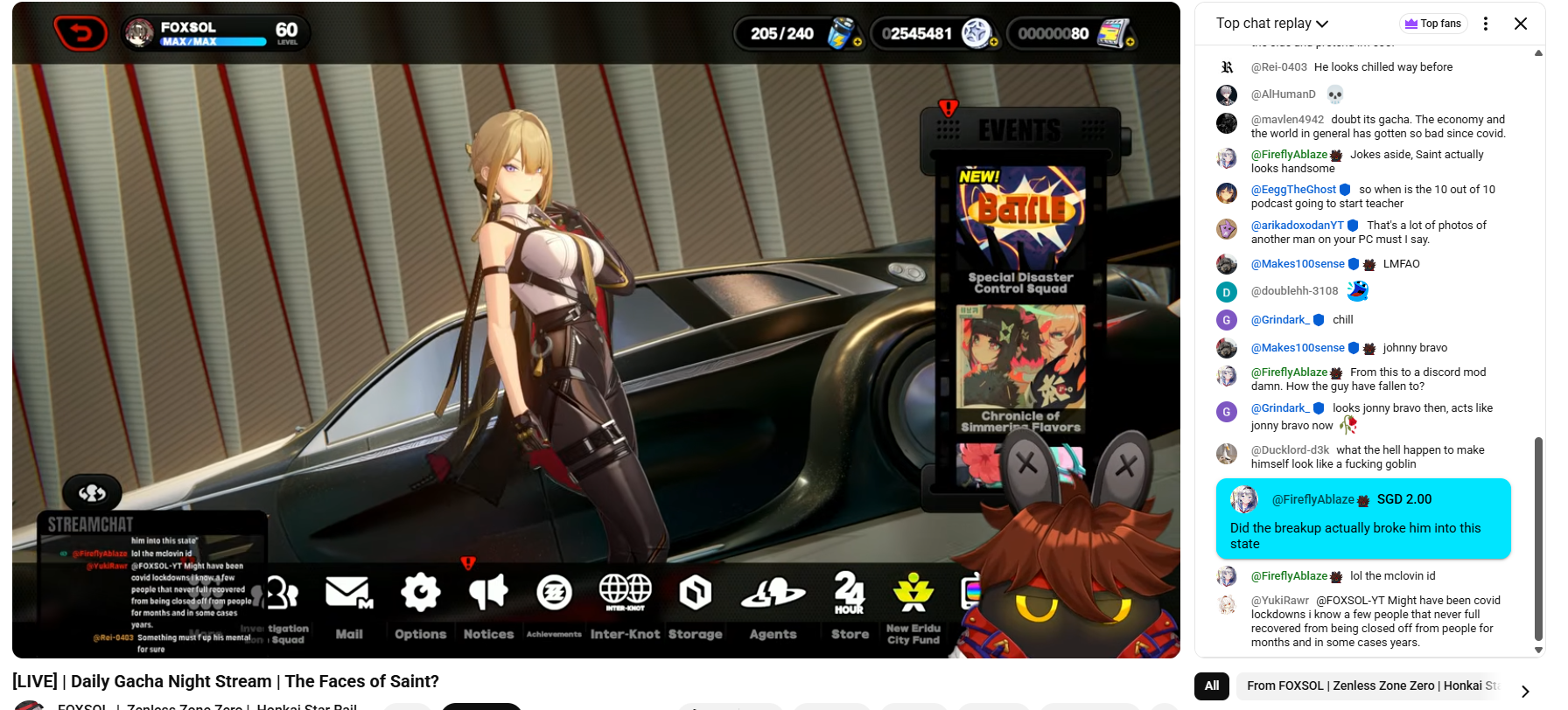The height and width of the screenshot is (710, 1568).
Task: Open @Makes100sense beside the johnny bravo message
Action: [1298, 348]
